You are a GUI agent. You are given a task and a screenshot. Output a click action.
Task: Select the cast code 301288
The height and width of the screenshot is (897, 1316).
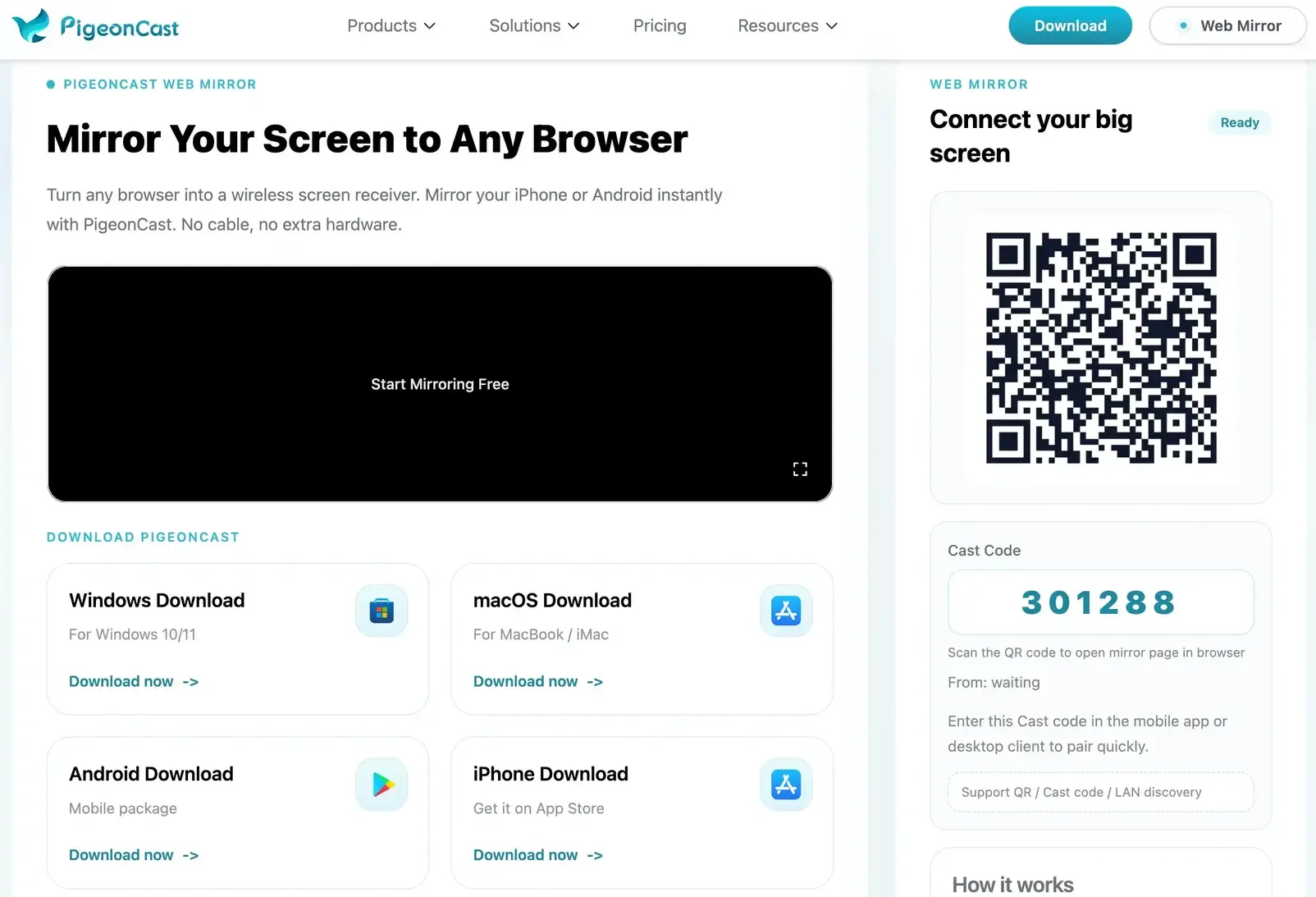click(x=1100, y=602)
